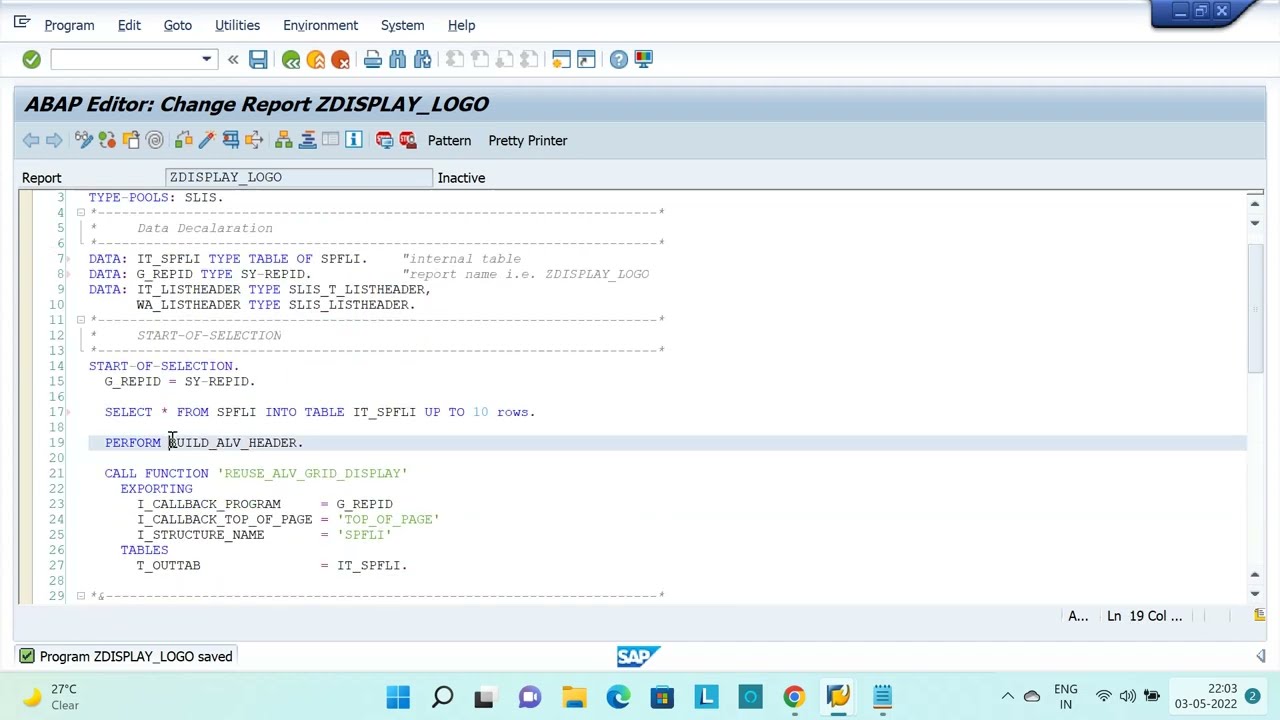Screen dimensions: 1280x720
Task: Click the editor scroll-up arrow at top
Action: point(1254,205)
